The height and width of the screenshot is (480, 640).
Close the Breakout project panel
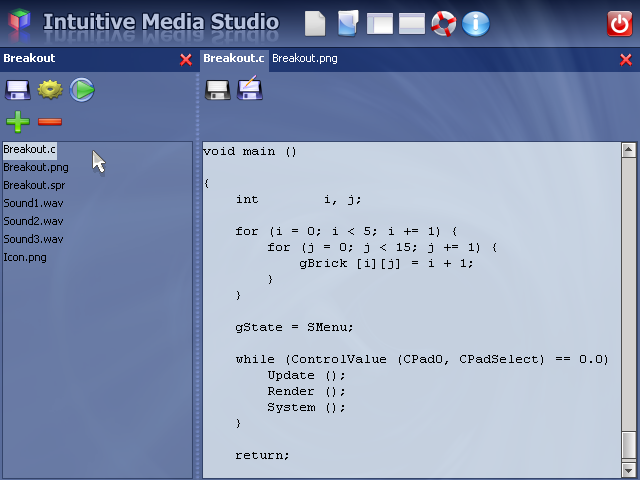pyautogui.click(x=186, y=60)
